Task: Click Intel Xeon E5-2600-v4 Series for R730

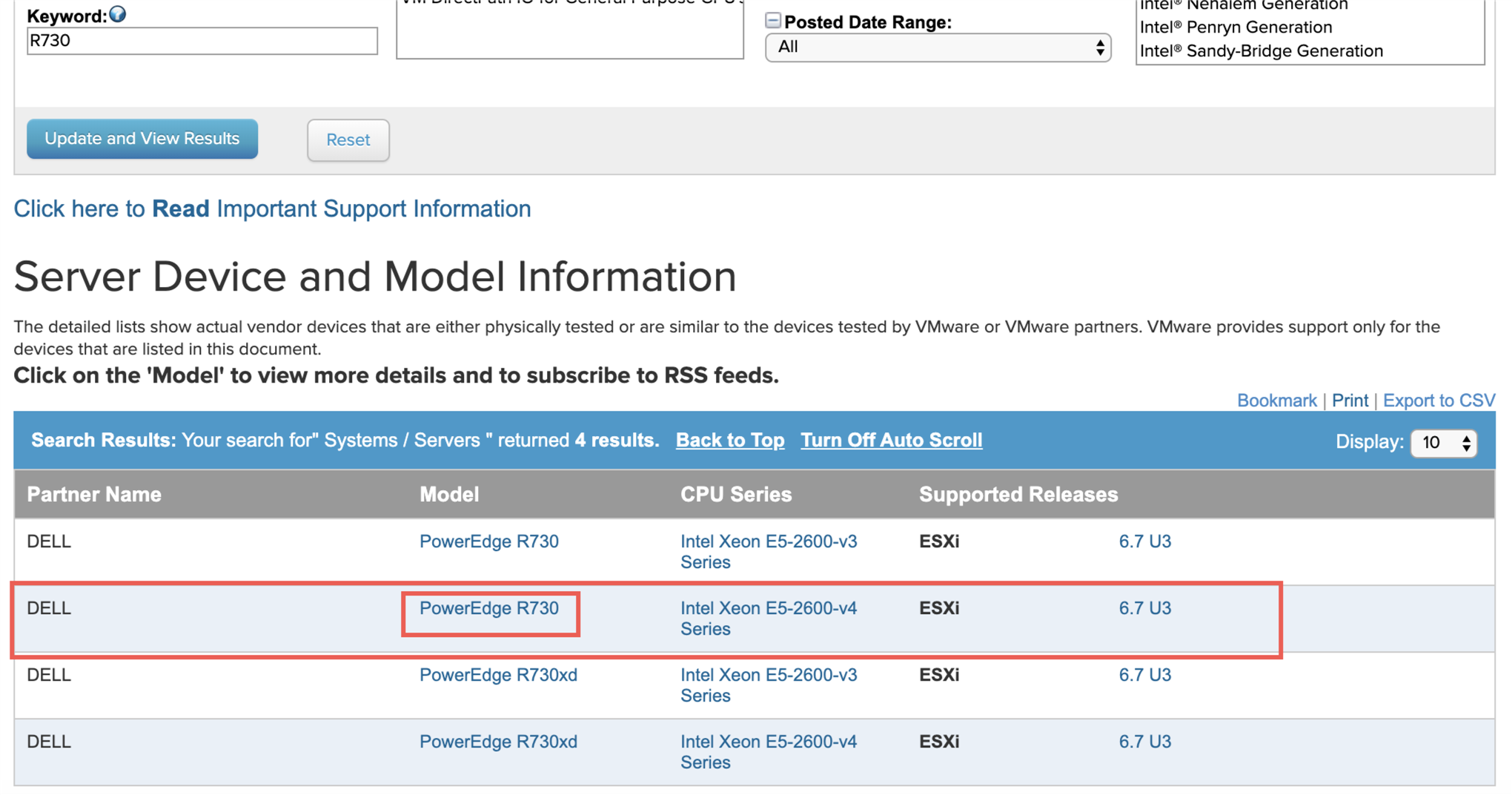Action: pos(769,618)
